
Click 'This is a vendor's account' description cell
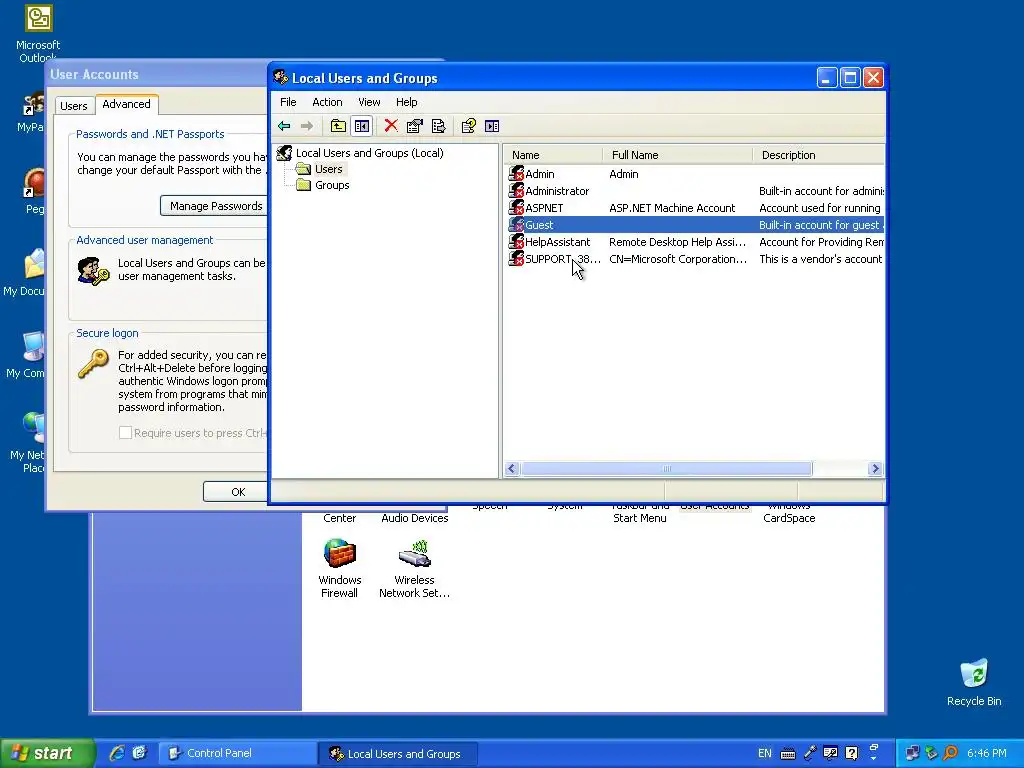pos(820,259)
